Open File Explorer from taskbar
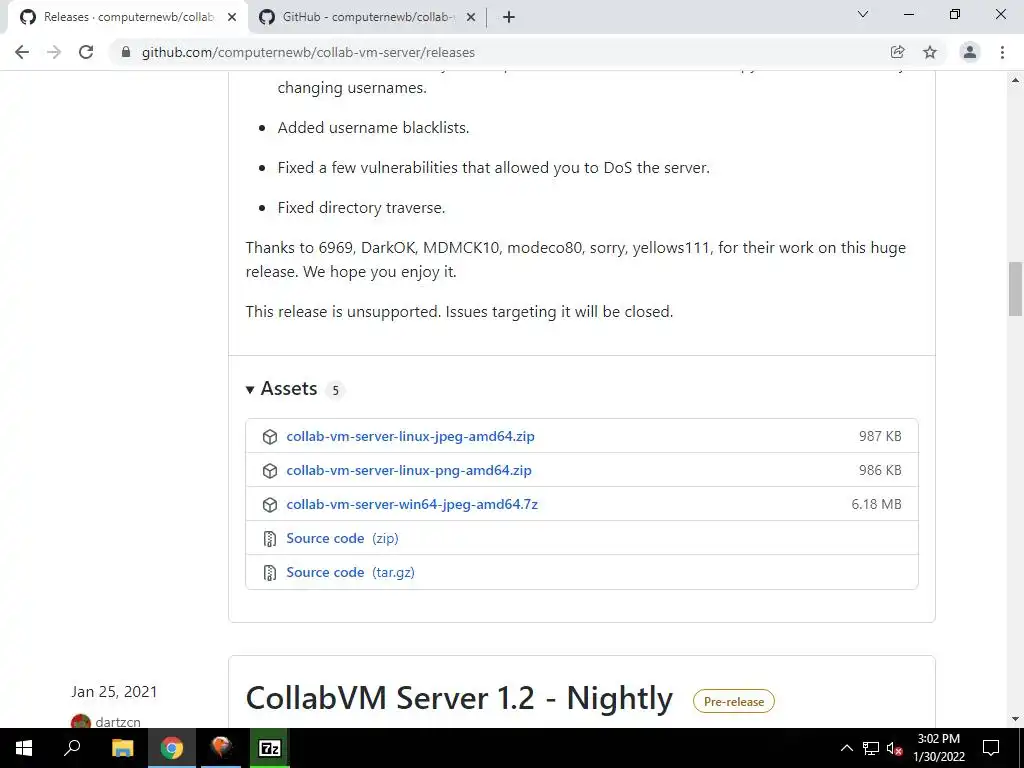Screen dimensions: 1024x768 pyautogui.click(x=122, y=748)
